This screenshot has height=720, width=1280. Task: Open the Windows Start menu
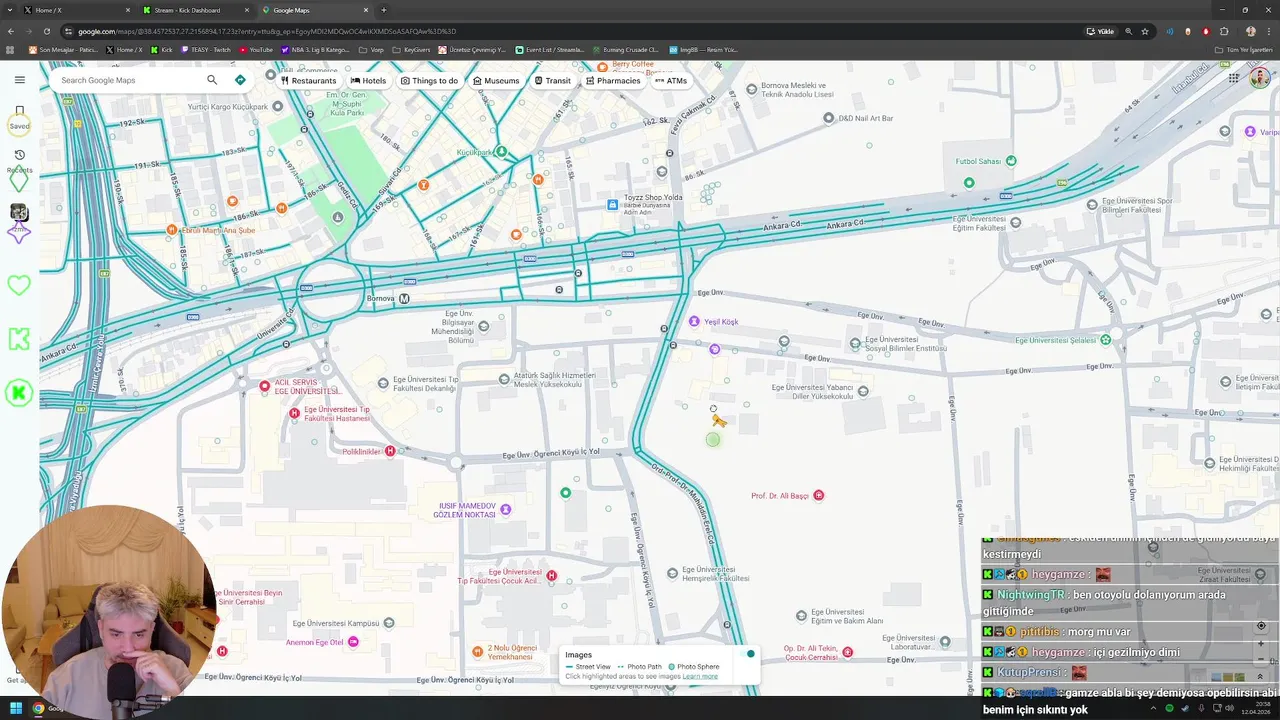pos(15,708)
